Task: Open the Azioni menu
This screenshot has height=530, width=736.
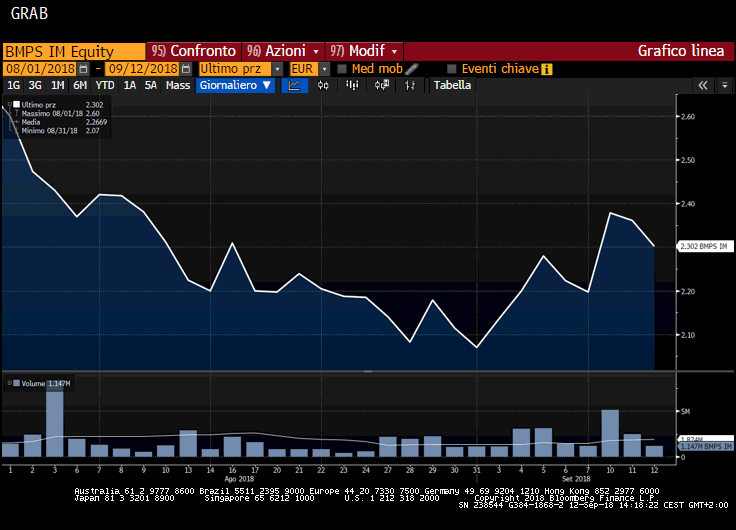Action: [284, 50]
